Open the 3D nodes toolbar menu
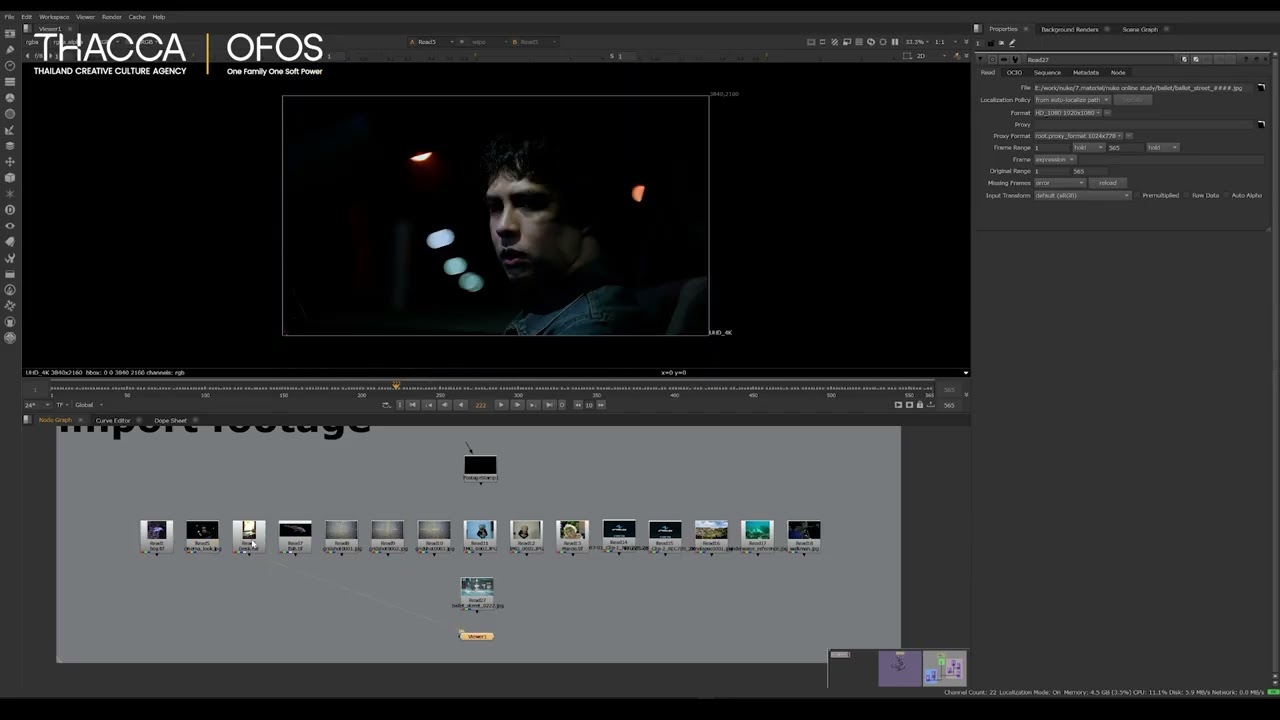1280x720 pixels. tap(10, 177)
